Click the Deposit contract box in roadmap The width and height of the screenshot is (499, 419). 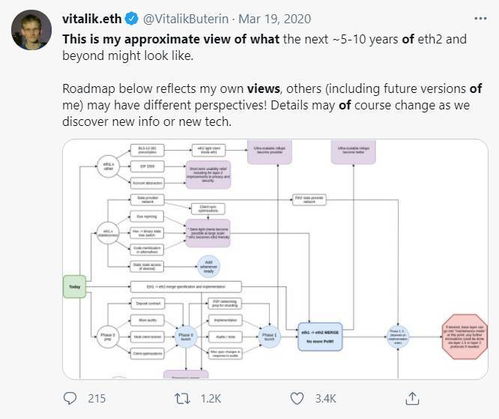pyautogui.click(x=147, y=303)
